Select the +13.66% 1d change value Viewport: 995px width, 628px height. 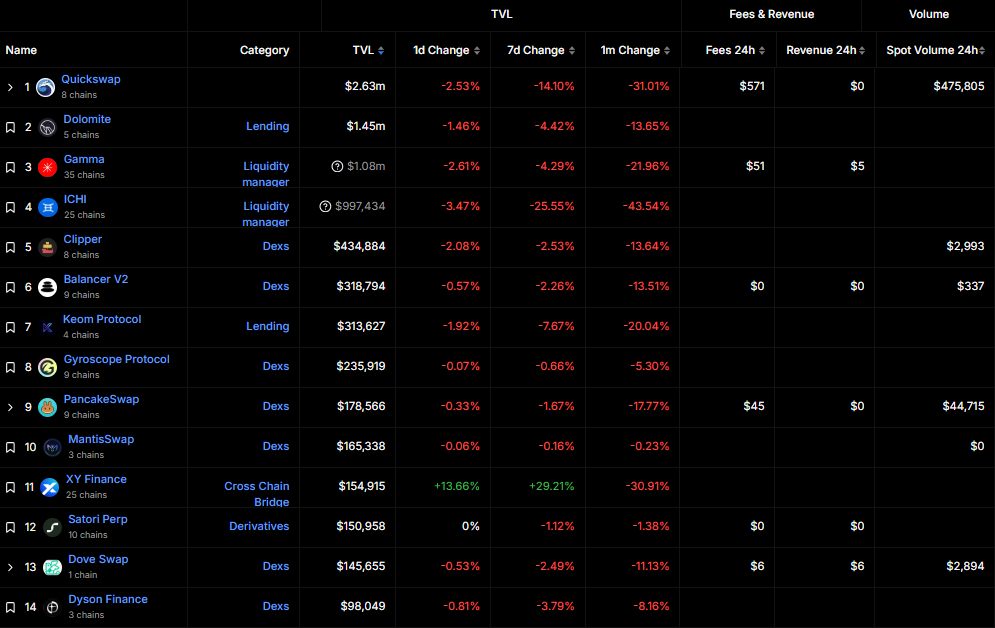click(x=457, y=486)
